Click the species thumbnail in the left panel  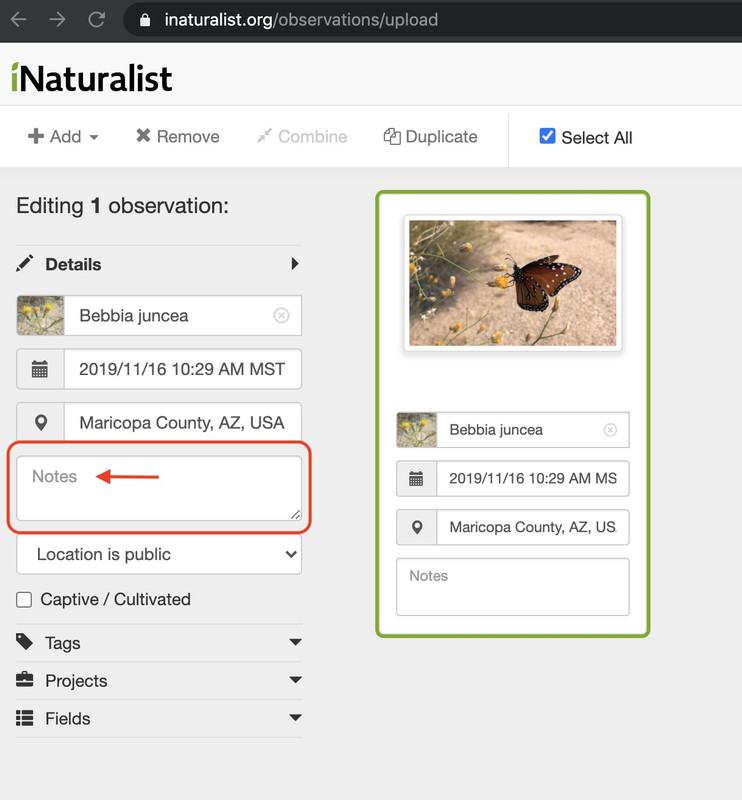tap(40, 316)
